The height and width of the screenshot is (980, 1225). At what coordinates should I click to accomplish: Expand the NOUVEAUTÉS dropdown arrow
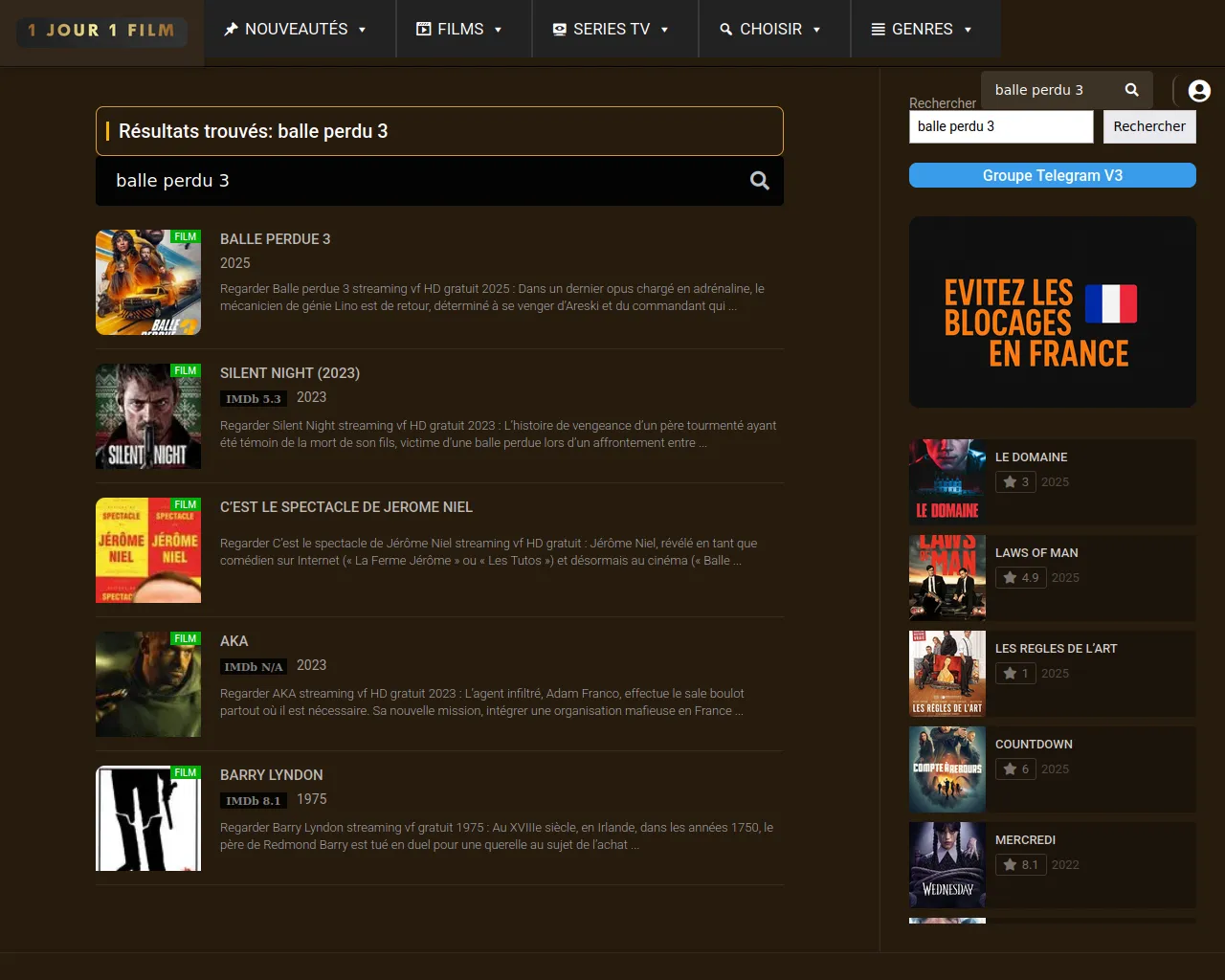pyautogui.click(x=363, y=30)
